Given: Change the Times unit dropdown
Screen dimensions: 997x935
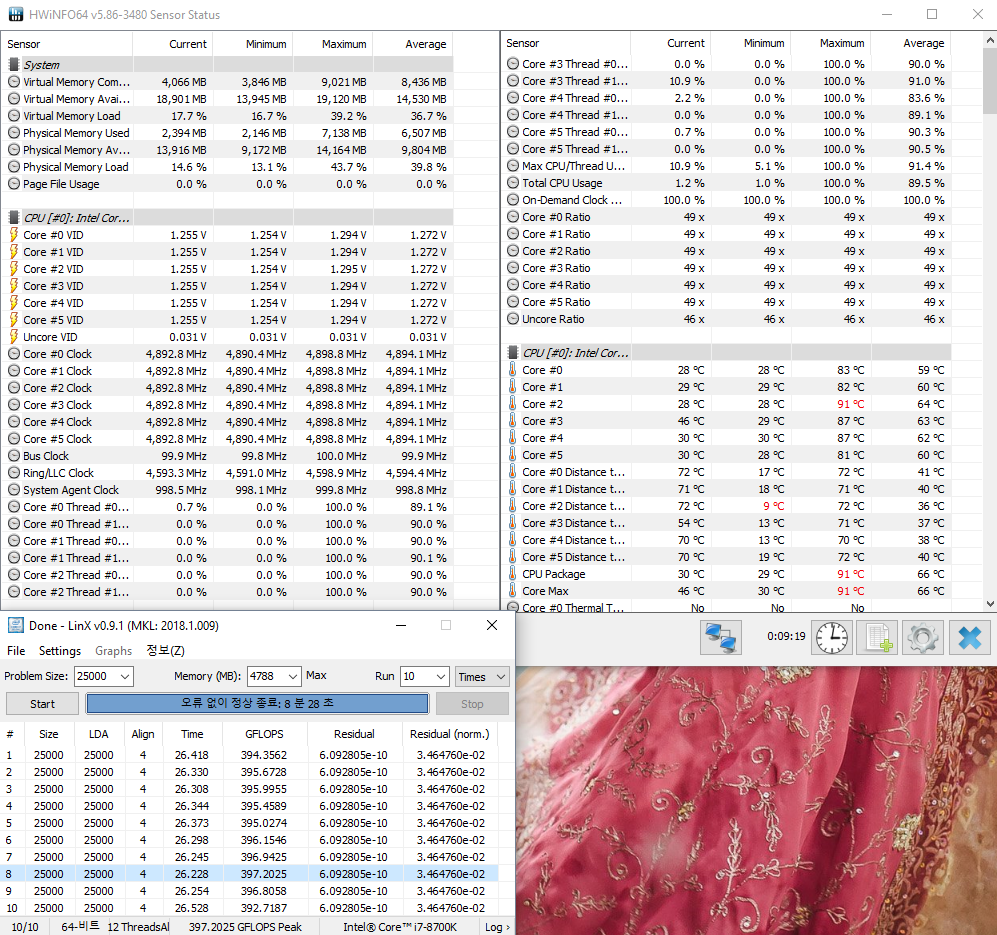Looking at the screenshot, I should click(x=482, y=677).
